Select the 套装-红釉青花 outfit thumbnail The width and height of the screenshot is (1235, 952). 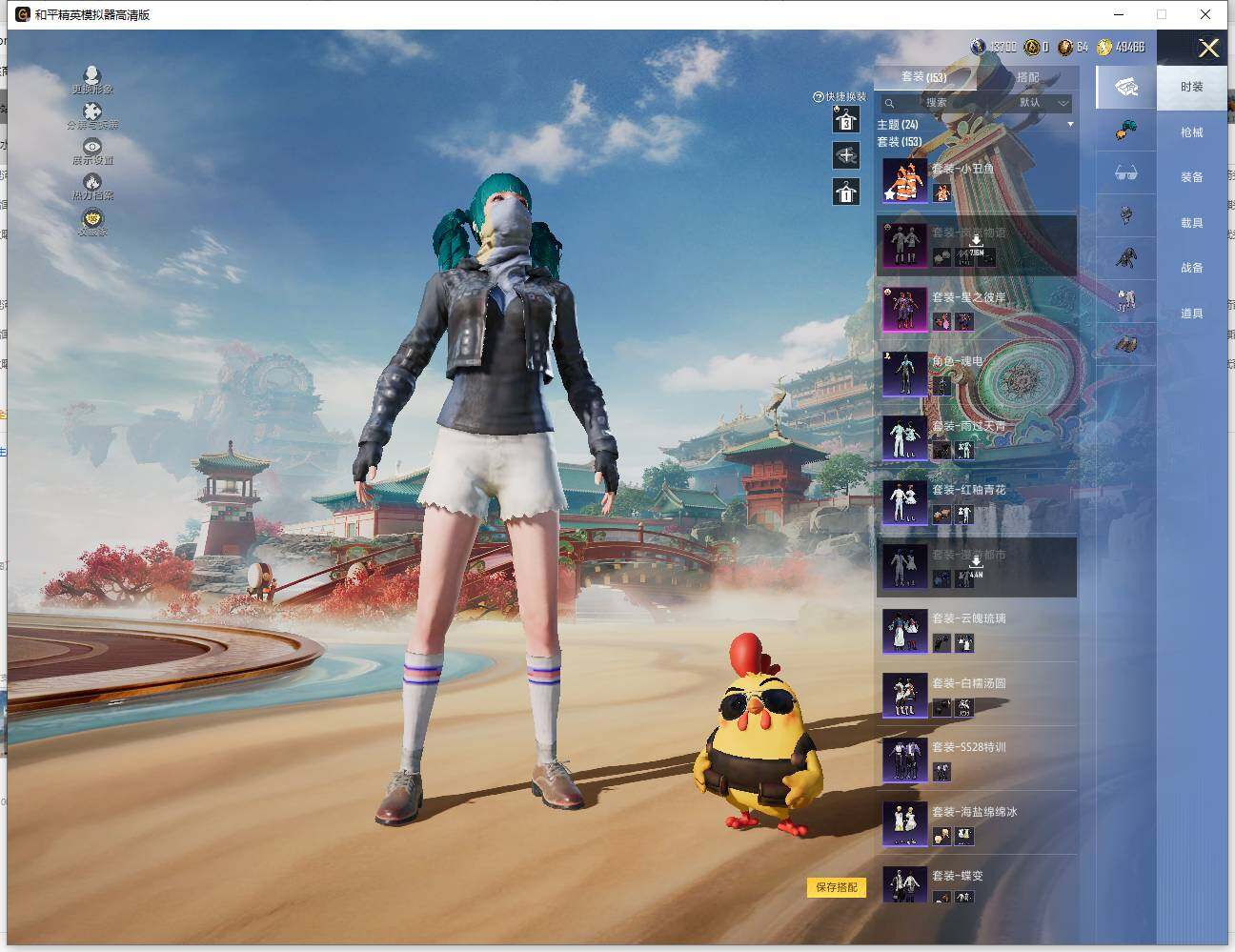pos(904,502)
